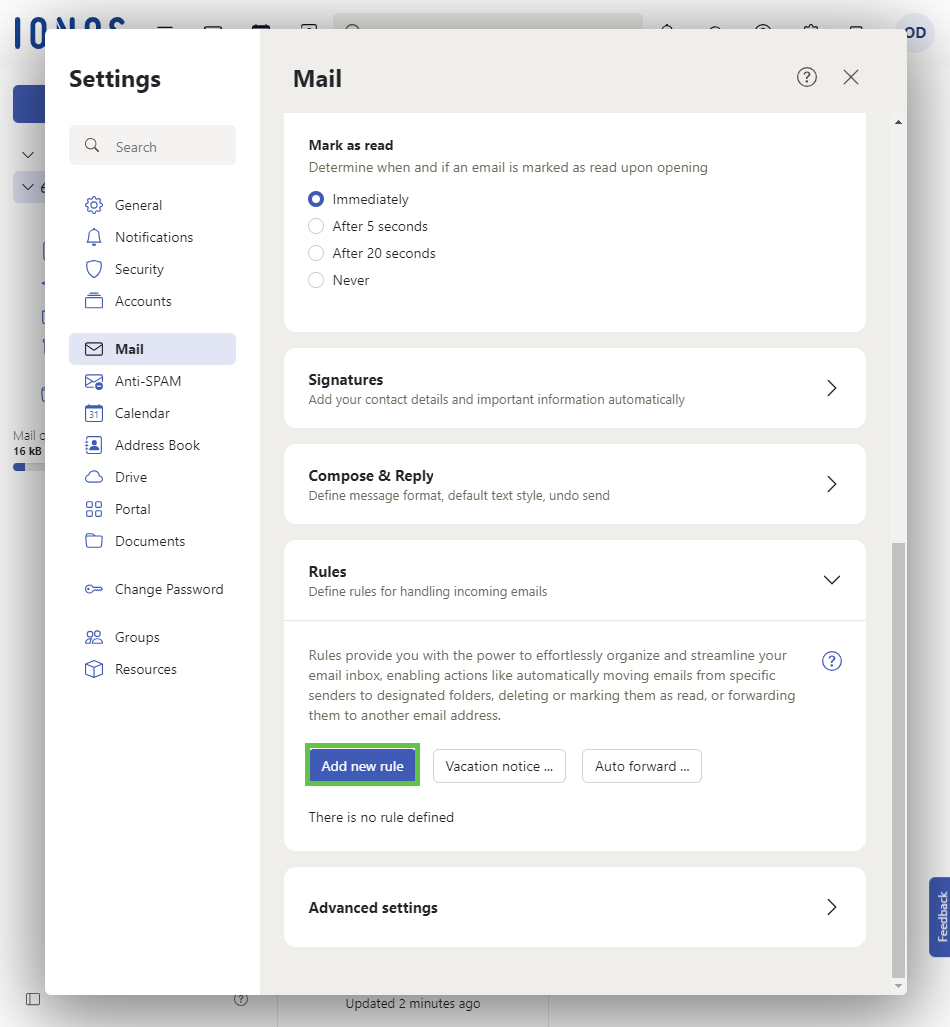Click the Add new rule button

(362, 766)
